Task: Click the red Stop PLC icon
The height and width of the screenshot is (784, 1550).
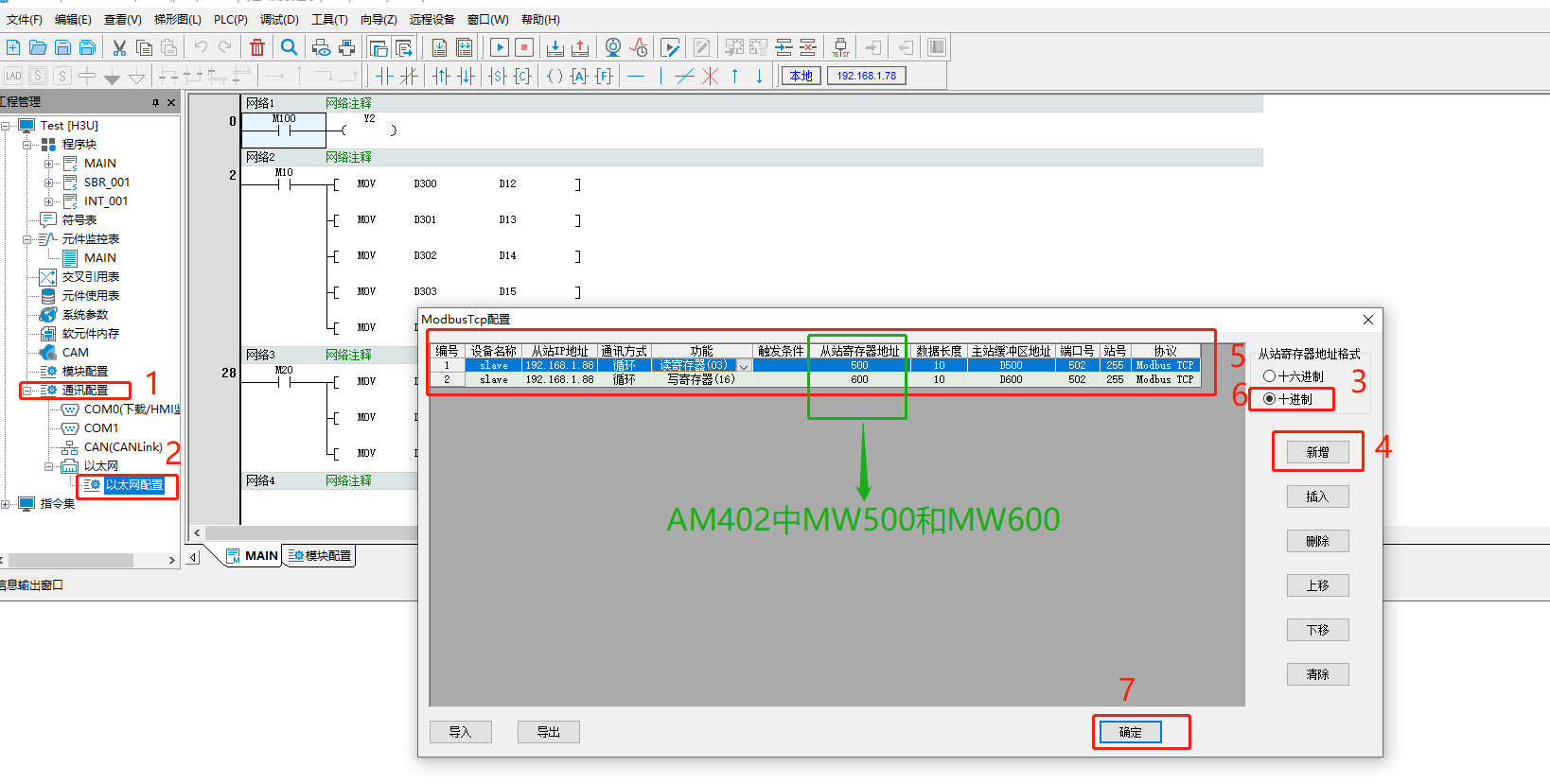Action: click(x=524, y=47)
